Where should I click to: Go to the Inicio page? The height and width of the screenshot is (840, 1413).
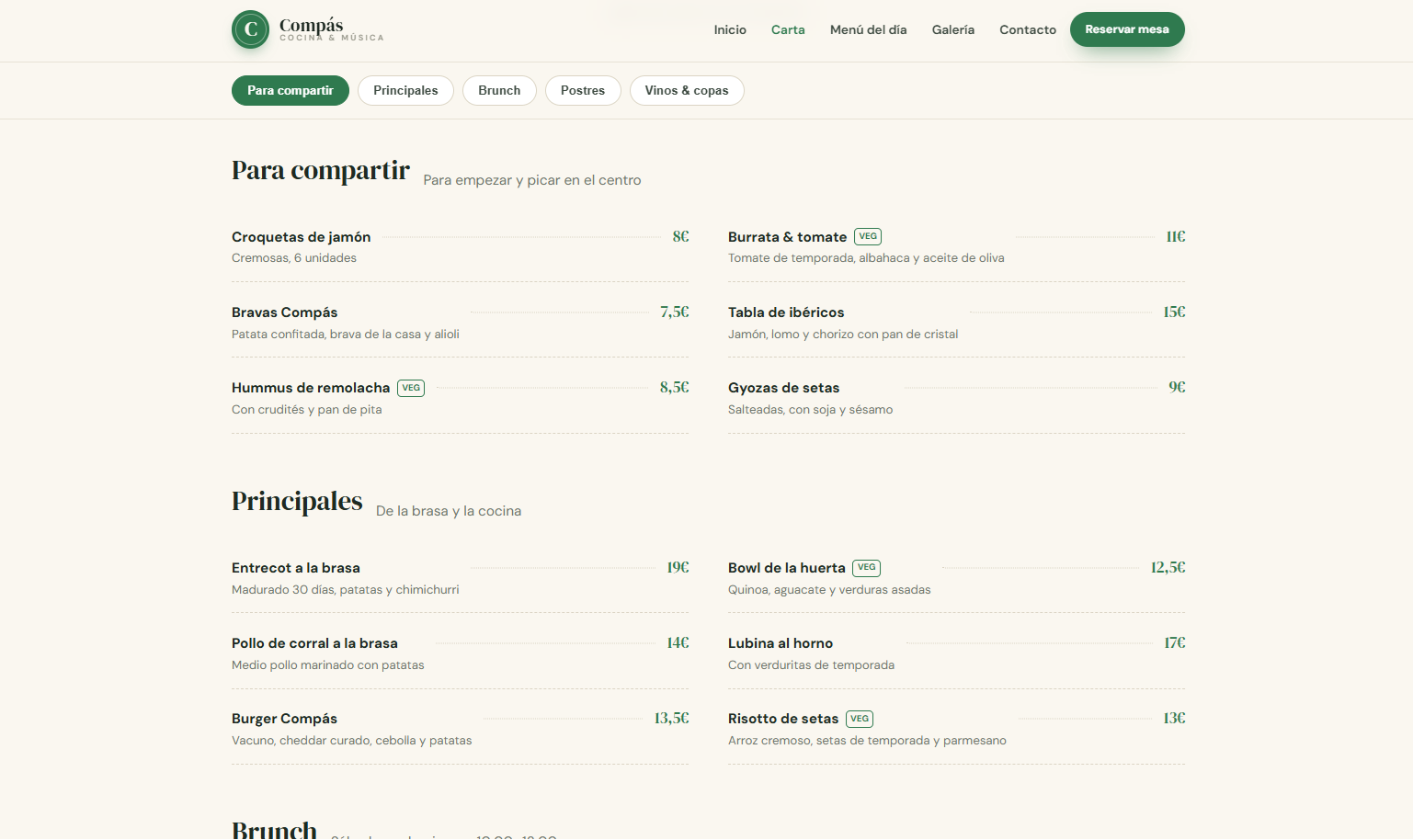pos(730,29)
